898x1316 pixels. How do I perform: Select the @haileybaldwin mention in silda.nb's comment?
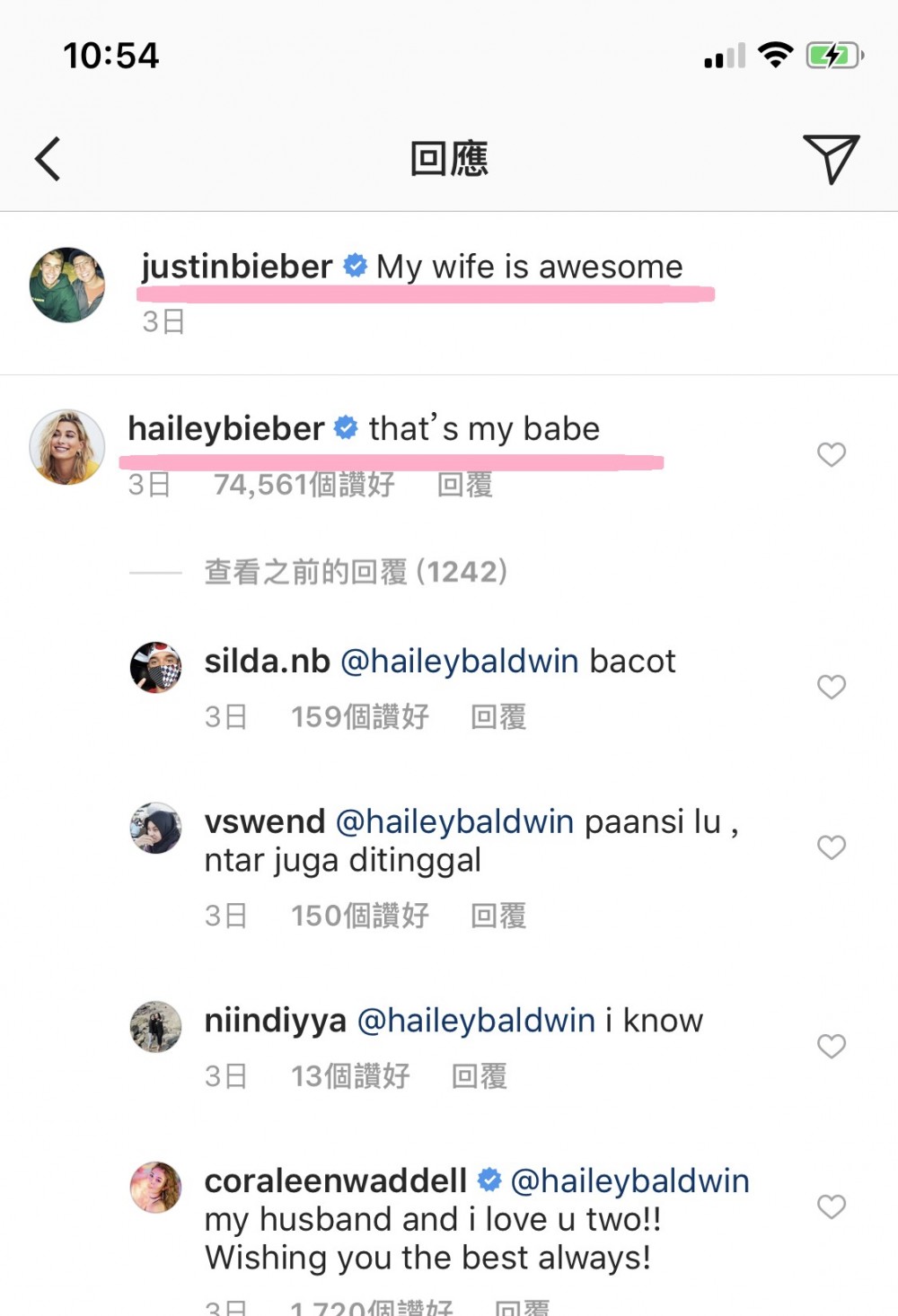click(x=459, y=661)
